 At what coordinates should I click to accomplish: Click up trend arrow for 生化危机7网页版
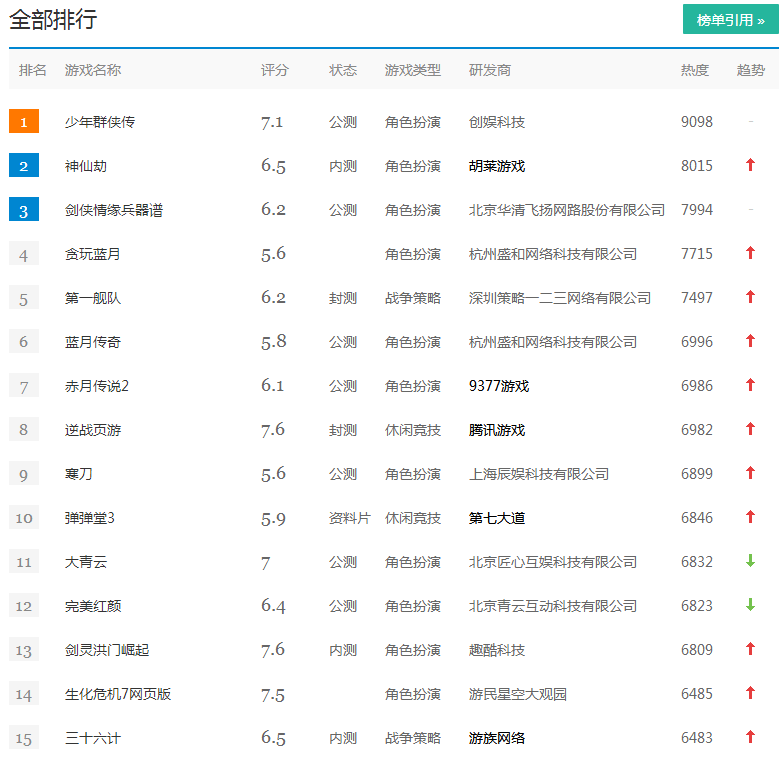tap(750, 692)
